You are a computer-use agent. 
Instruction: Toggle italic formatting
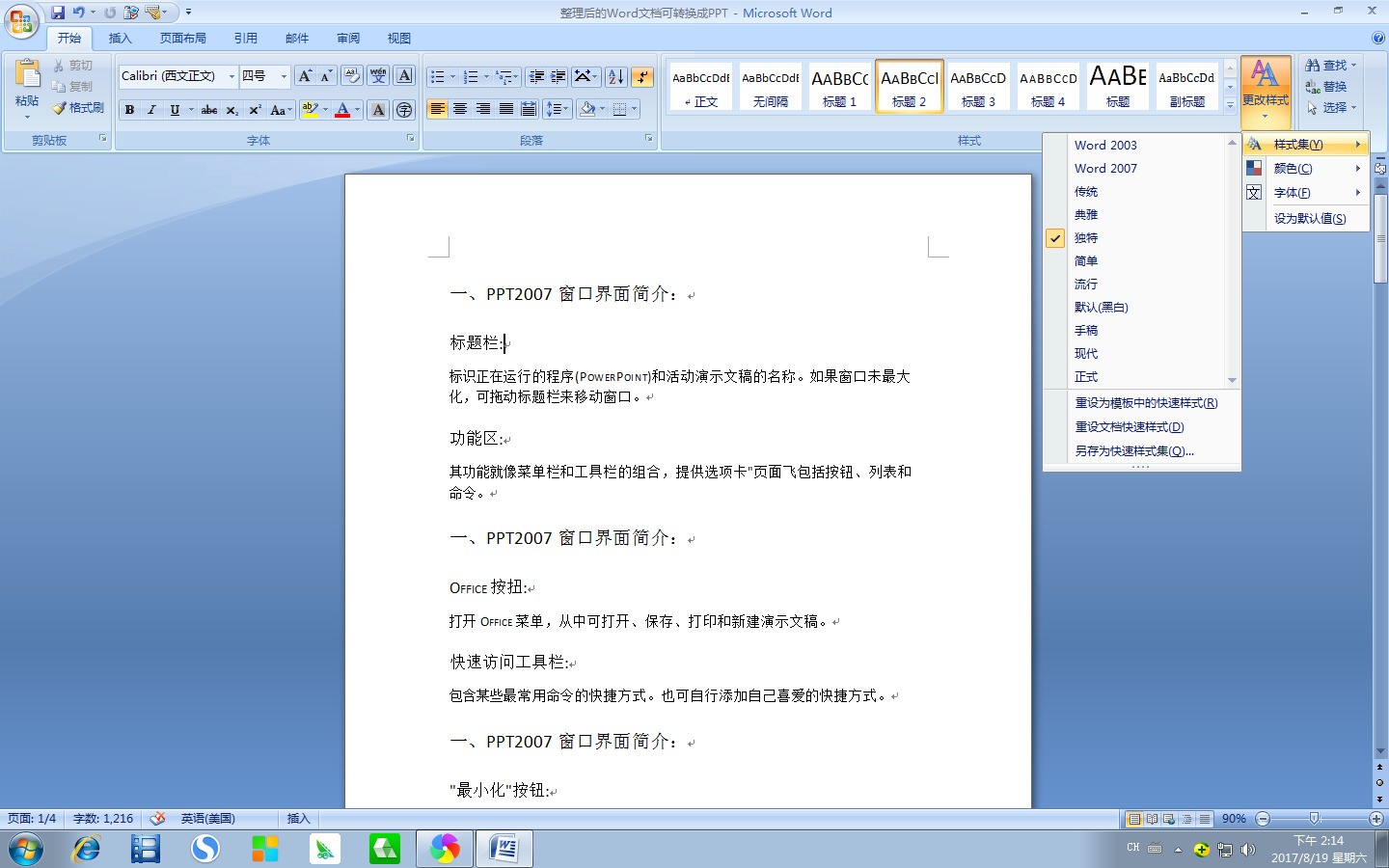pyautogui.click(x=151, y=110)
